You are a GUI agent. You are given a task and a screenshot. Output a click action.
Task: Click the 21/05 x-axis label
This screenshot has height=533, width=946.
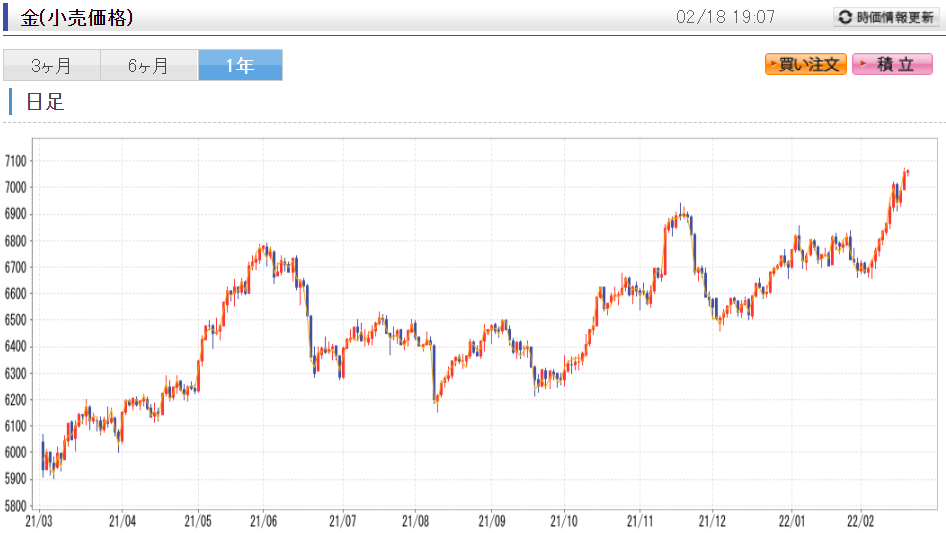[x=198, y=521]
